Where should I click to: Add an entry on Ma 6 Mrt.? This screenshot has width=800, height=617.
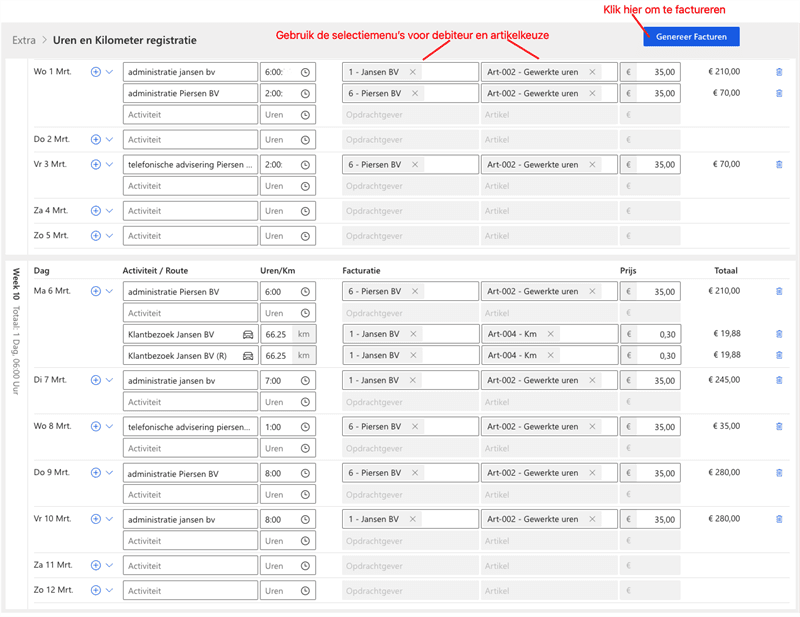click(95, 291)
